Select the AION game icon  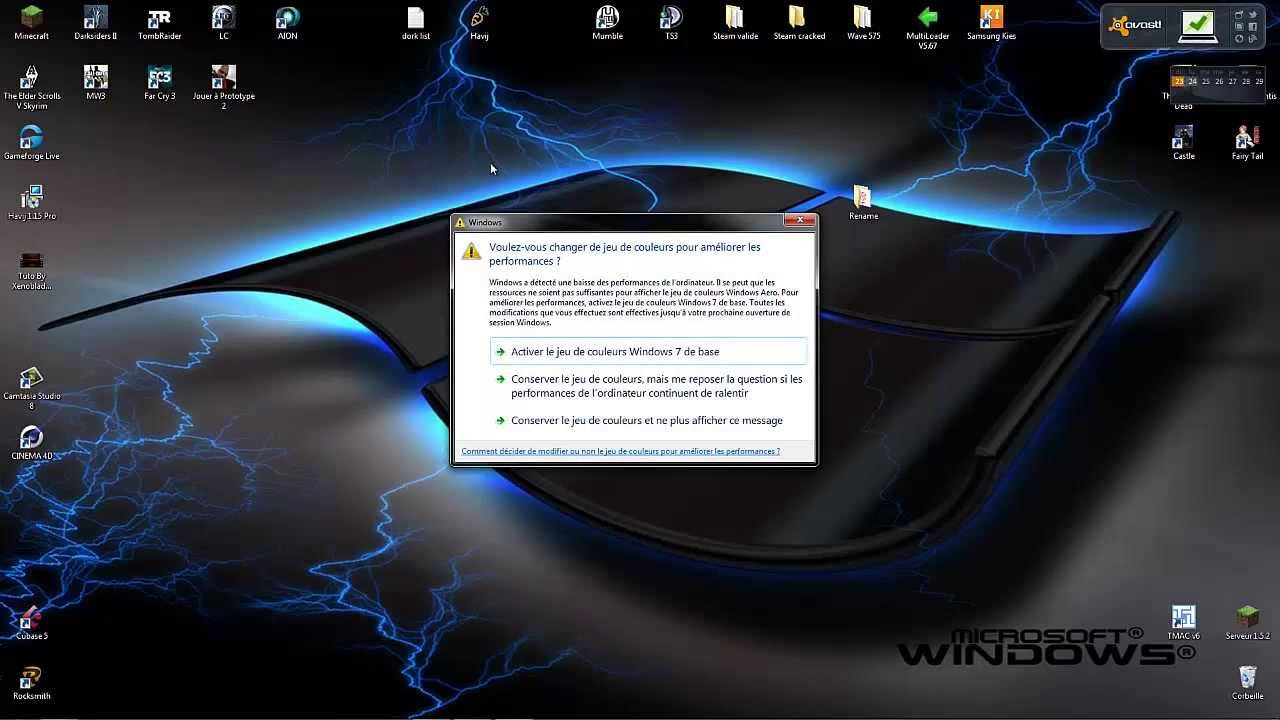[x=287, y=23]
